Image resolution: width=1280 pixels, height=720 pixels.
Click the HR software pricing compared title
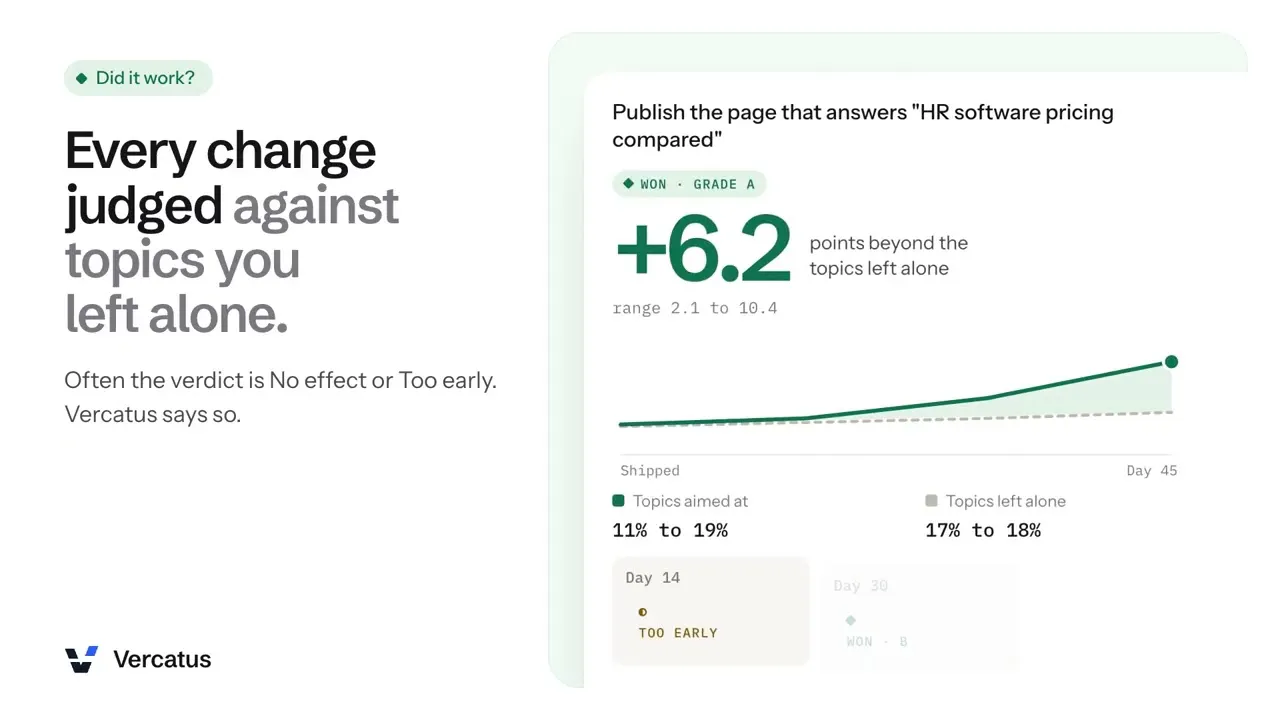coord(863,126)
